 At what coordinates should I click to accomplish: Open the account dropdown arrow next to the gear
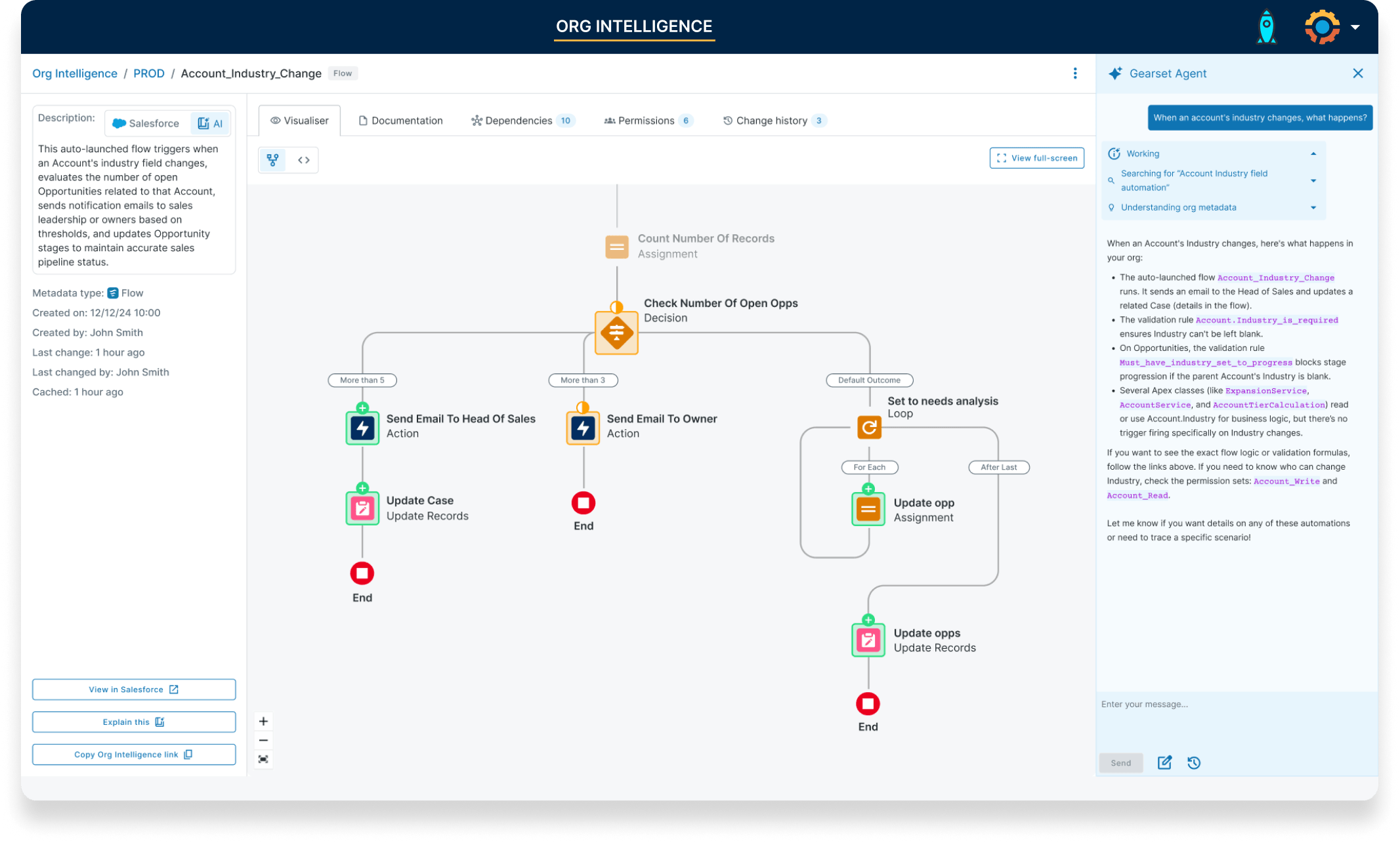1356,27
